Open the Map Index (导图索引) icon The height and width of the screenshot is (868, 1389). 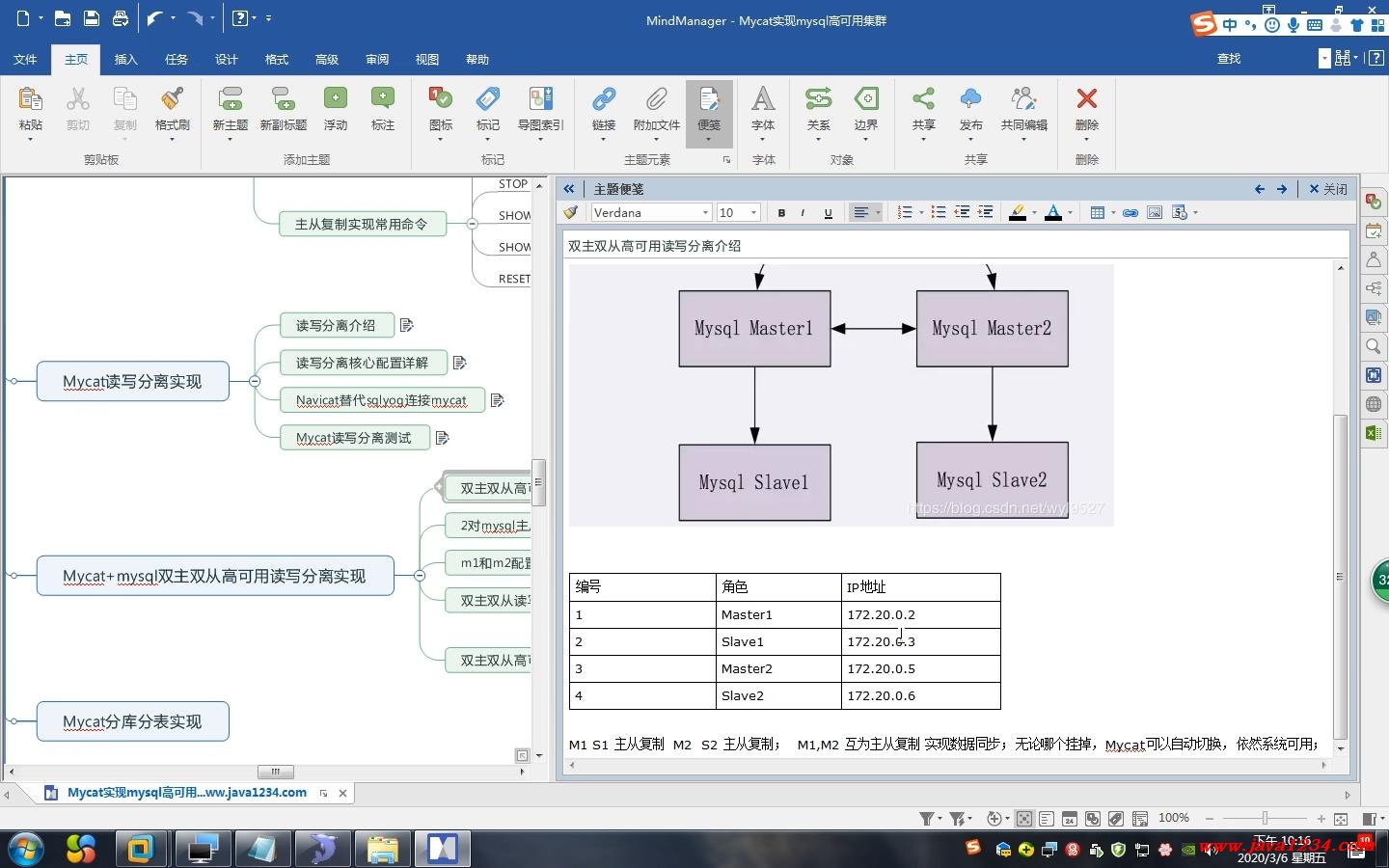point(541,99)
